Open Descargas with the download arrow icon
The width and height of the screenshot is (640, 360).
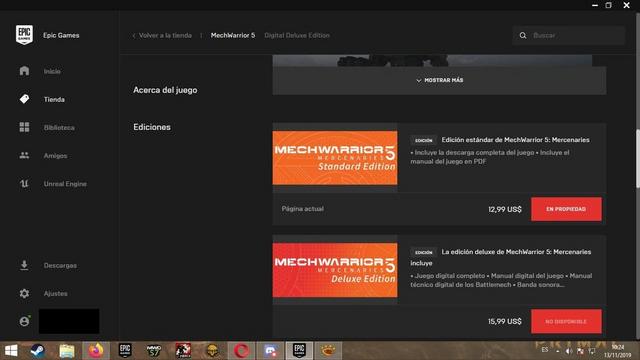(x=24, y=265)
